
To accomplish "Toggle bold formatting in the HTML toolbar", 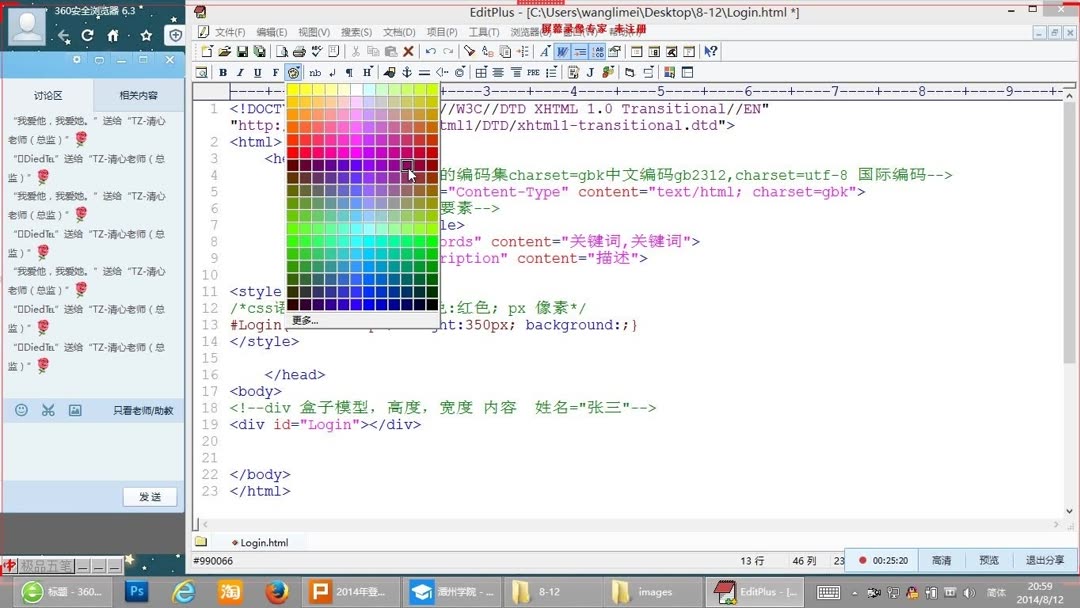I will (x=222, y=71).
